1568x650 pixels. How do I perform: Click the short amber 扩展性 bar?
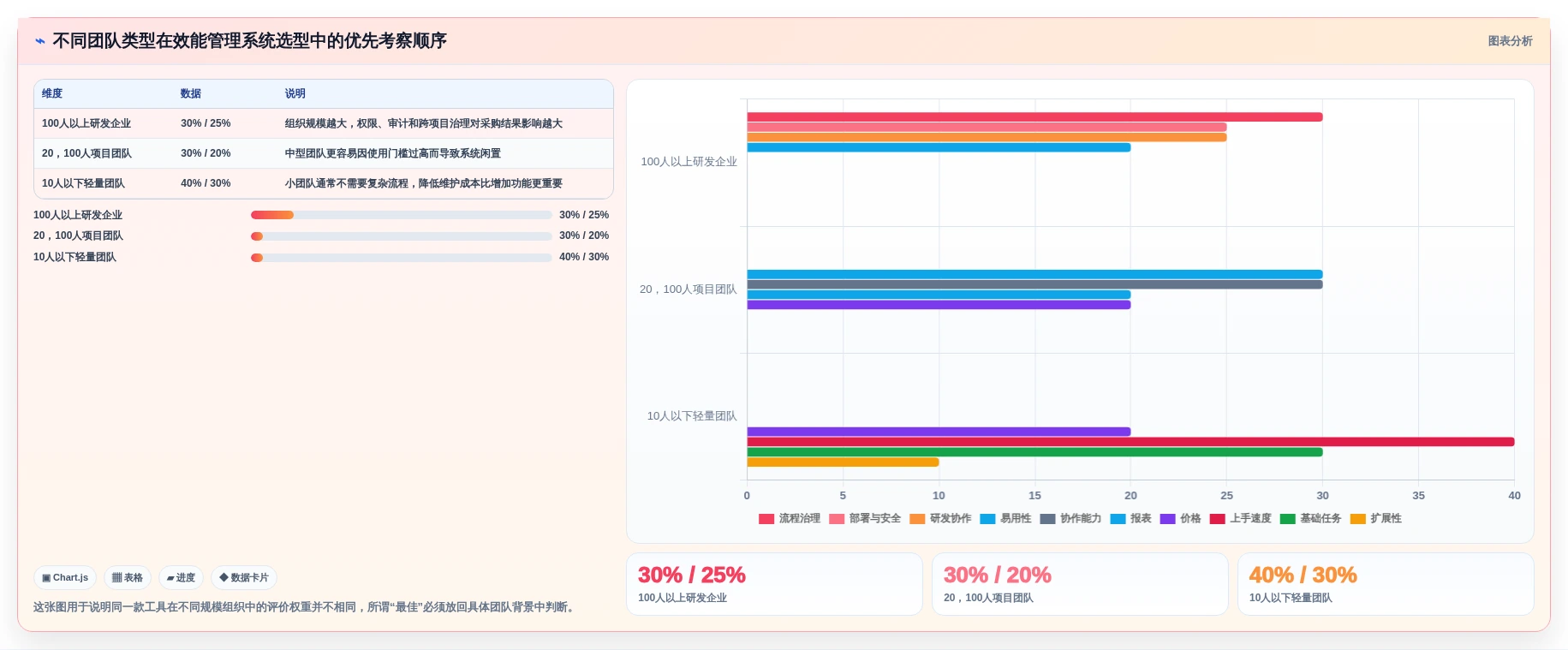coord(843,462)
